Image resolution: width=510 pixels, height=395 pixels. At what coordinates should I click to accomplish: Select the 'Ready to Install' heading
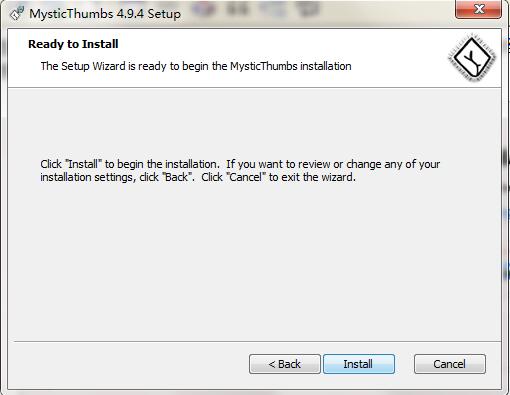tap(73, 44)
